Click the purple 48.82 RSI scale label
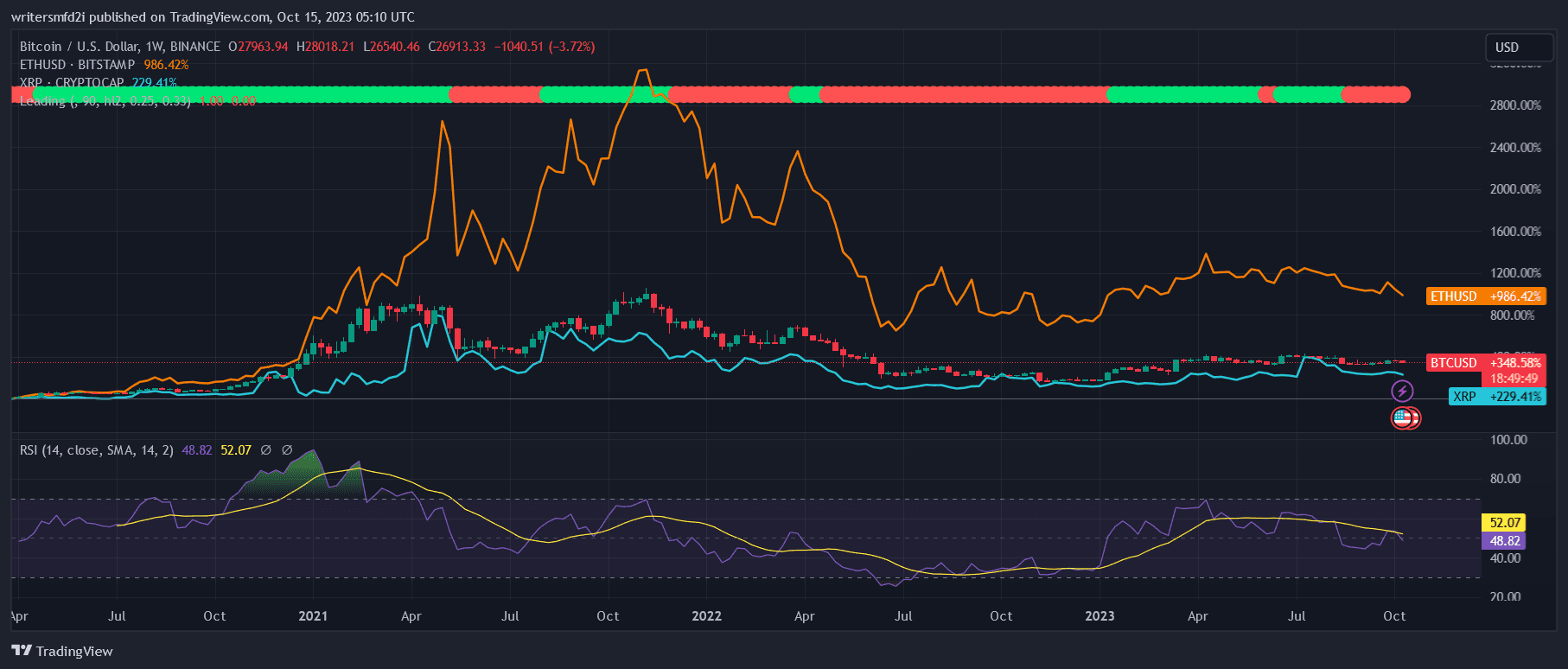The height and width of the screenshot is (669, 1568). click(x=1504, y=541)
